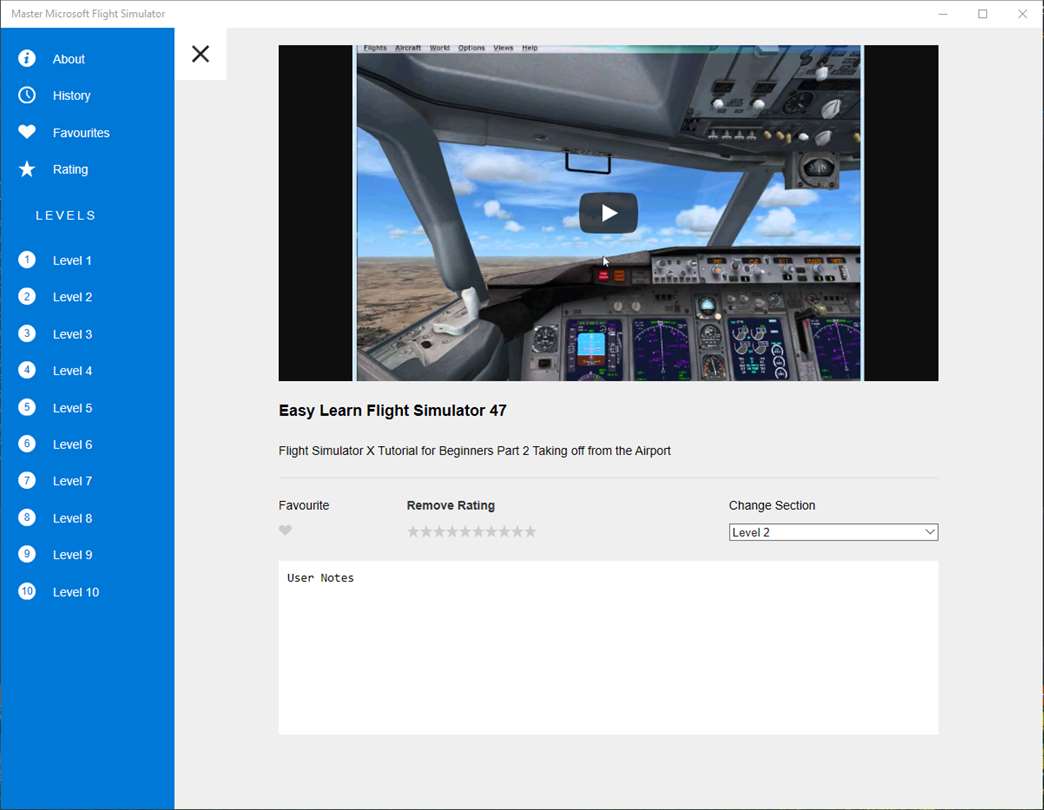Maximize the Master Microsoft Flight Simulator window
This screenshot has width=1044, height=810.
[982, 13]
